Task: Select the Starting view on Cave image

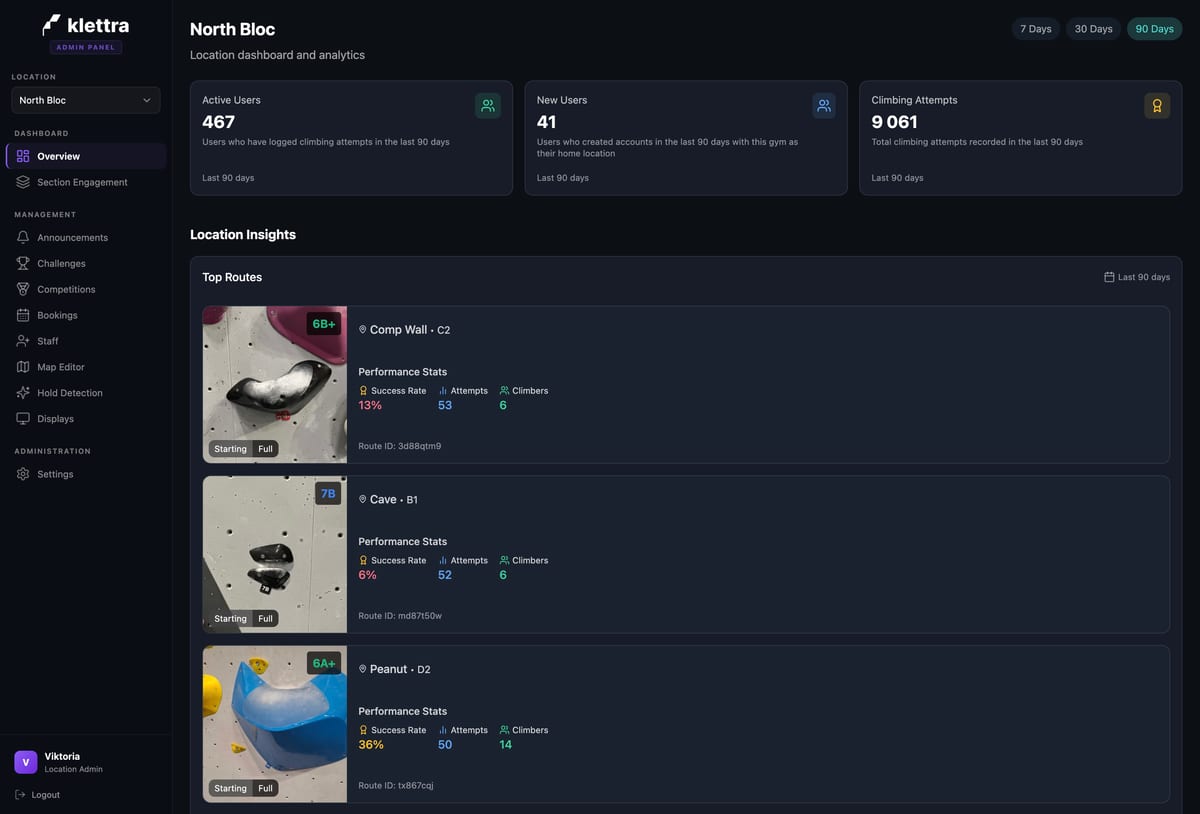Action: pyautogui.click(x=230, y=619)
